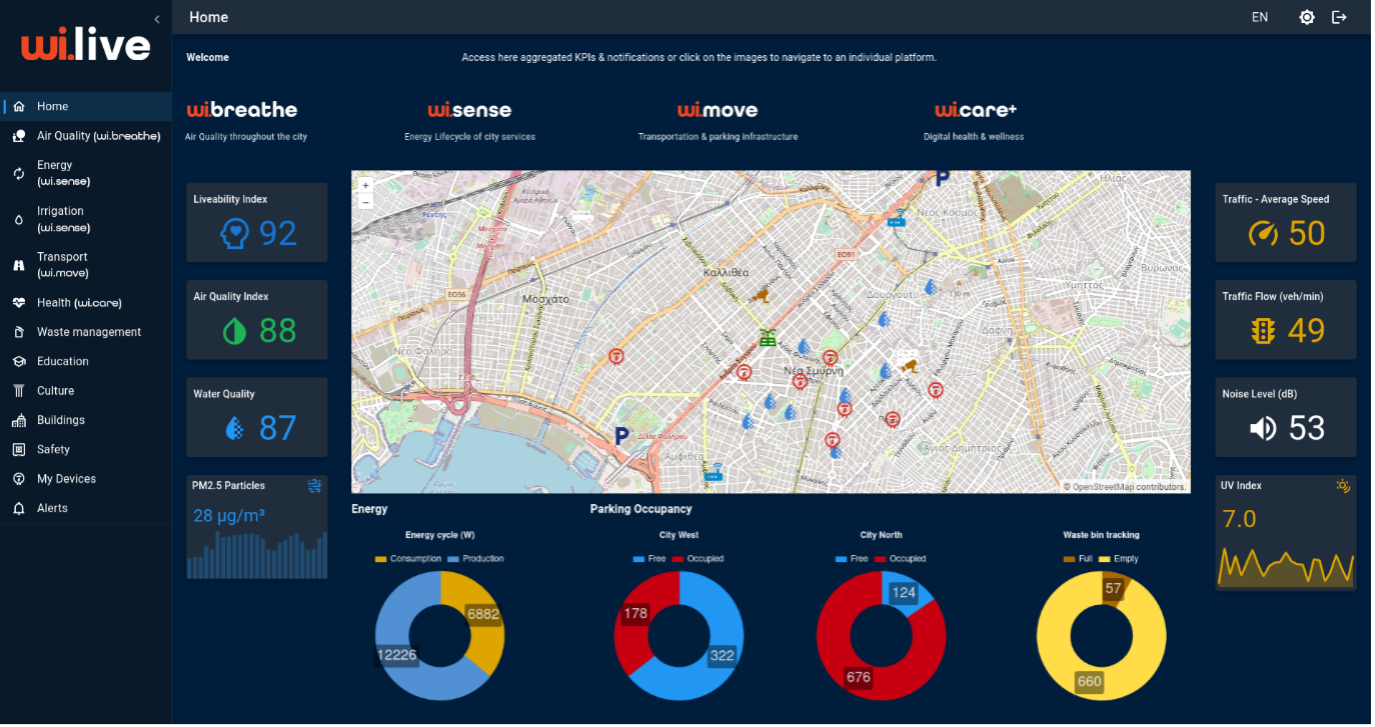Click the UV Index sun icon

(x=1343, y=486)
